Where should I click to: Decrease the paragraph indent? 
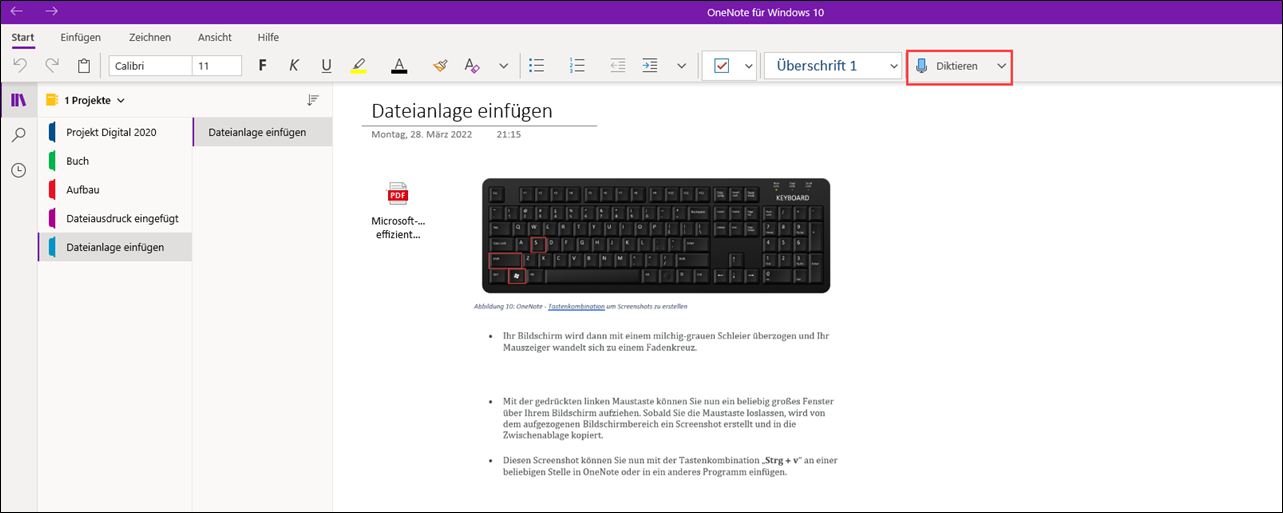[x=617, y=65]
